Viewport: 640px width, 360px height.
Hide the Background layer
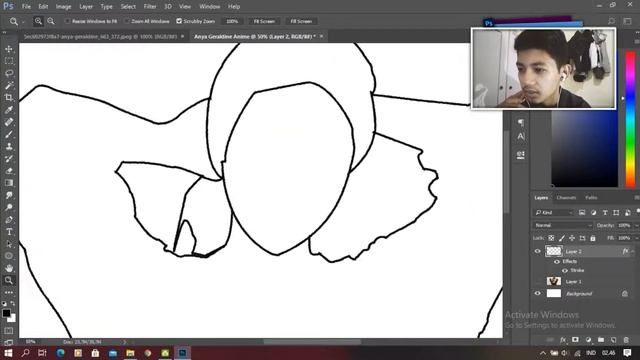click(538, 293)
